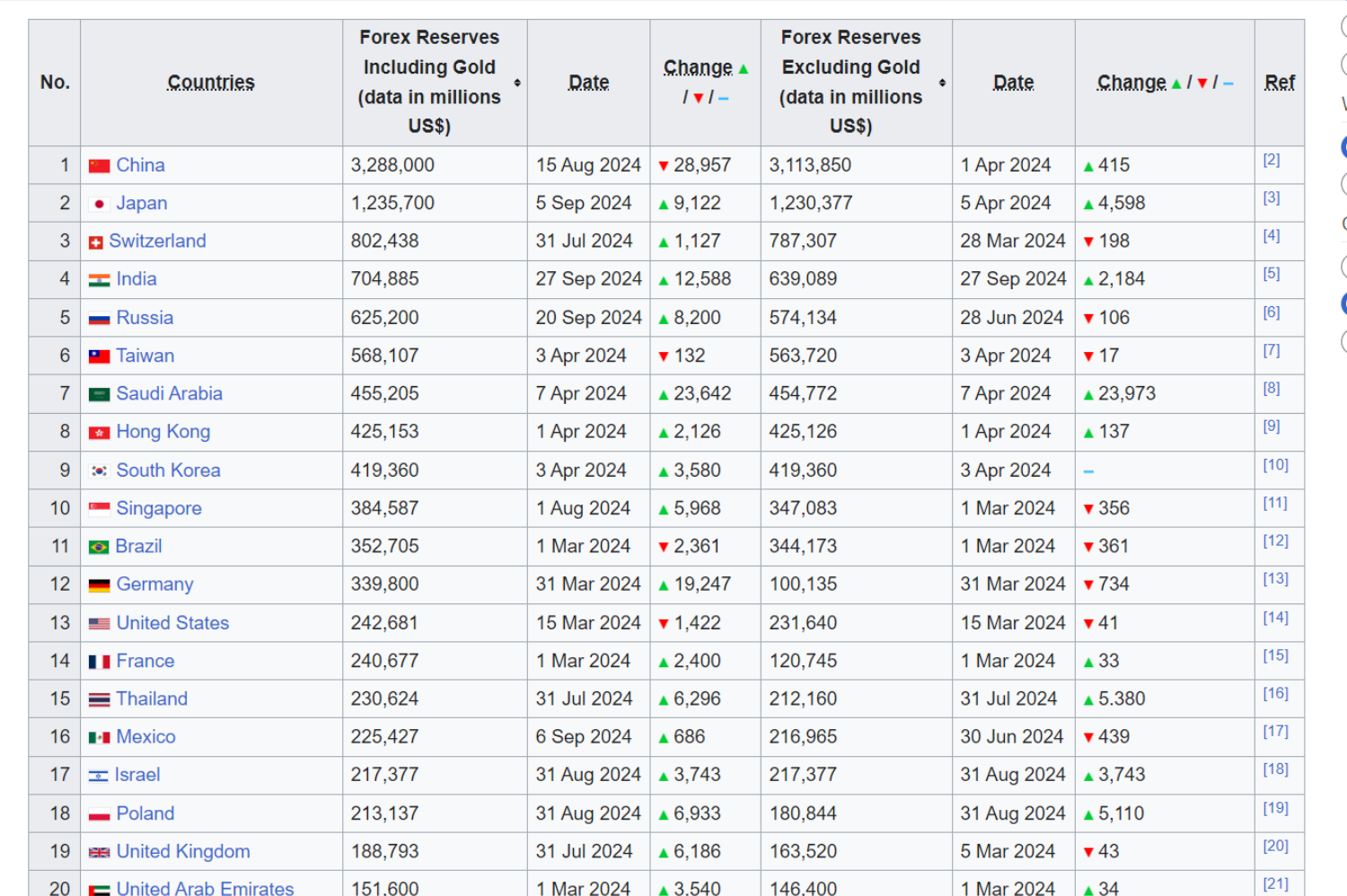The height and width of the screenshot is (896, 1347).
Task: Select the 100,135 Germany excluding gold cell
Action: [x=857, y=584]
